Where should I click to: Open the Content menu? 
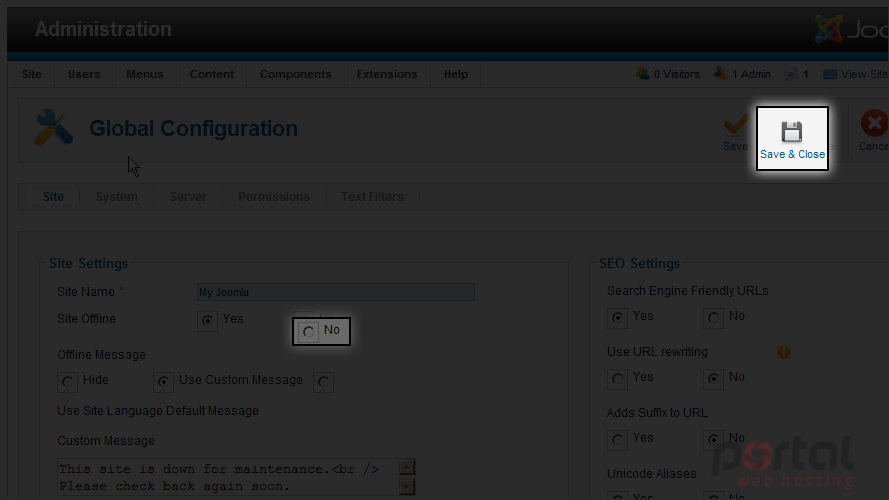[212, 74]
